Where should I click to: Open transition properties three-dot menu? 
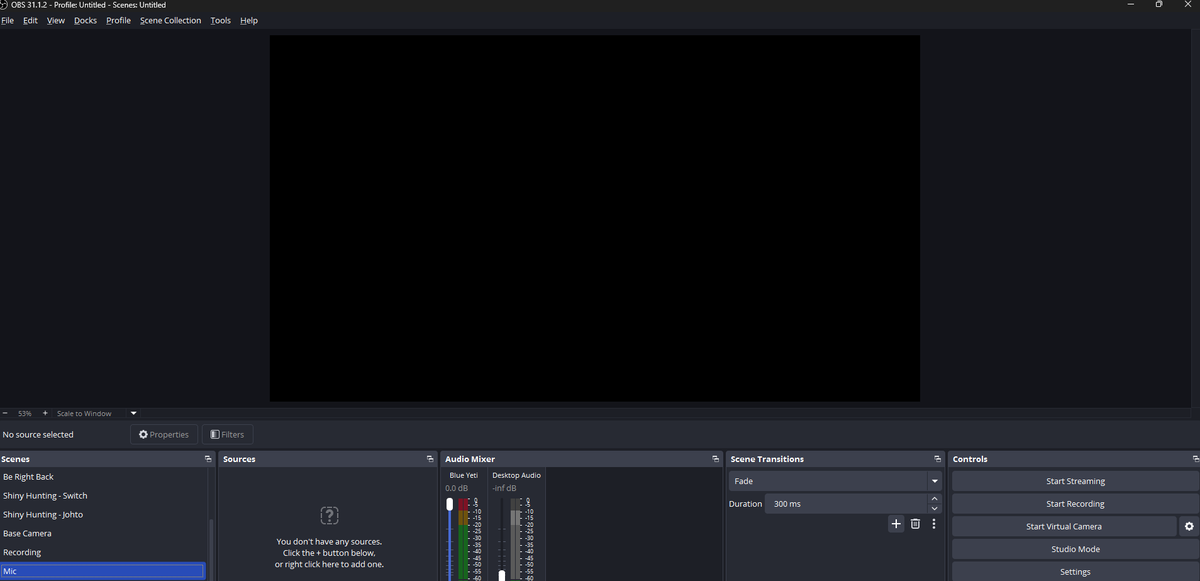934,524
